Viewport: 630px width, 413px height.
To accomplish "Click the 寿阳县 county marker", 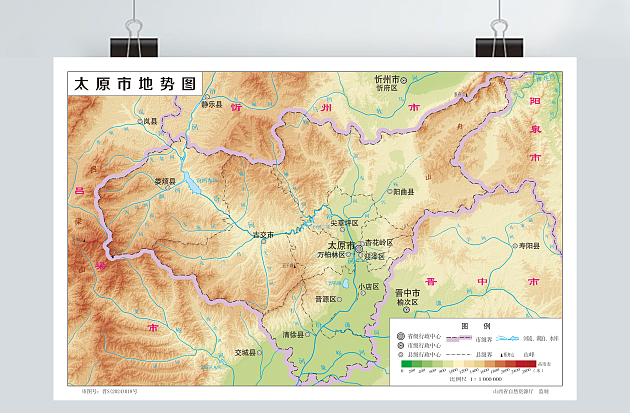I will 514,245.
